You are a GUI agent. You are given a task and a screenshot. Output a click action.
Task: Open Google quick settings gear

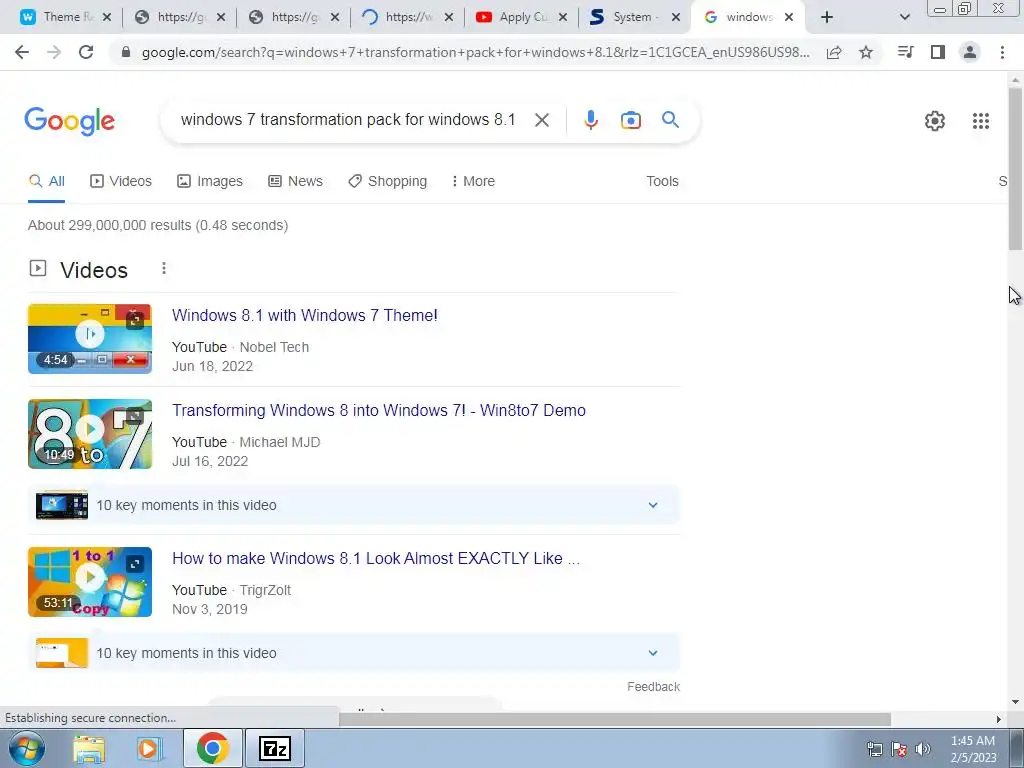click(x=935, y=121)
